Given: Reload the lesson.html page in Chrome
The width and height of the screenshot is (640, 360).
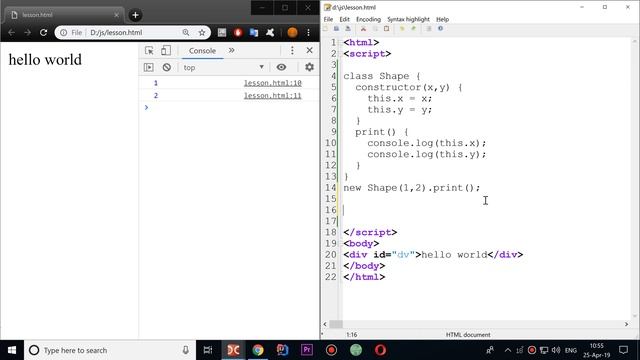Looking at the screenshot, I should 43,32.
